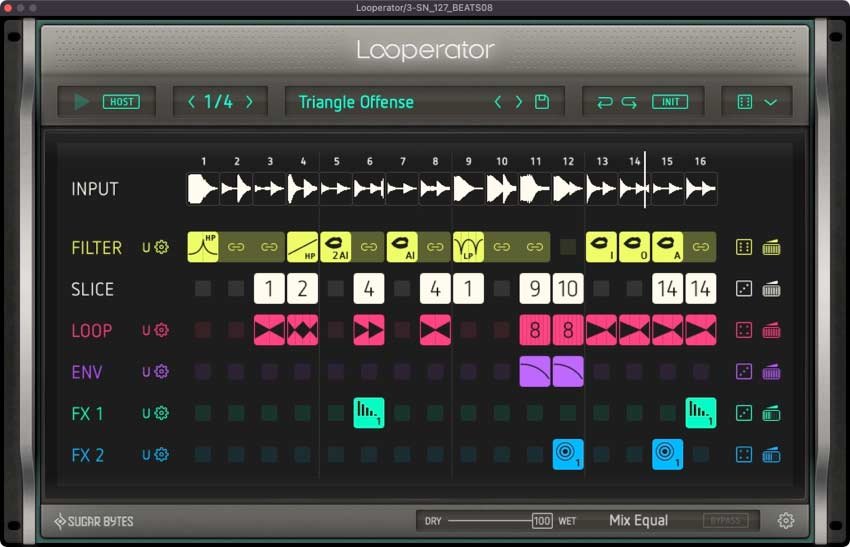Click FX 1 step 16 teal bars cell

(x=701, y=413)
